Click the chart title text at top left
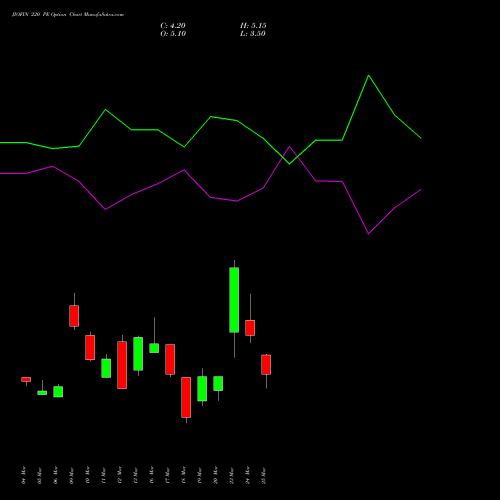The height and width of the screenshot is (500, 500). click(x=68, y=15)
